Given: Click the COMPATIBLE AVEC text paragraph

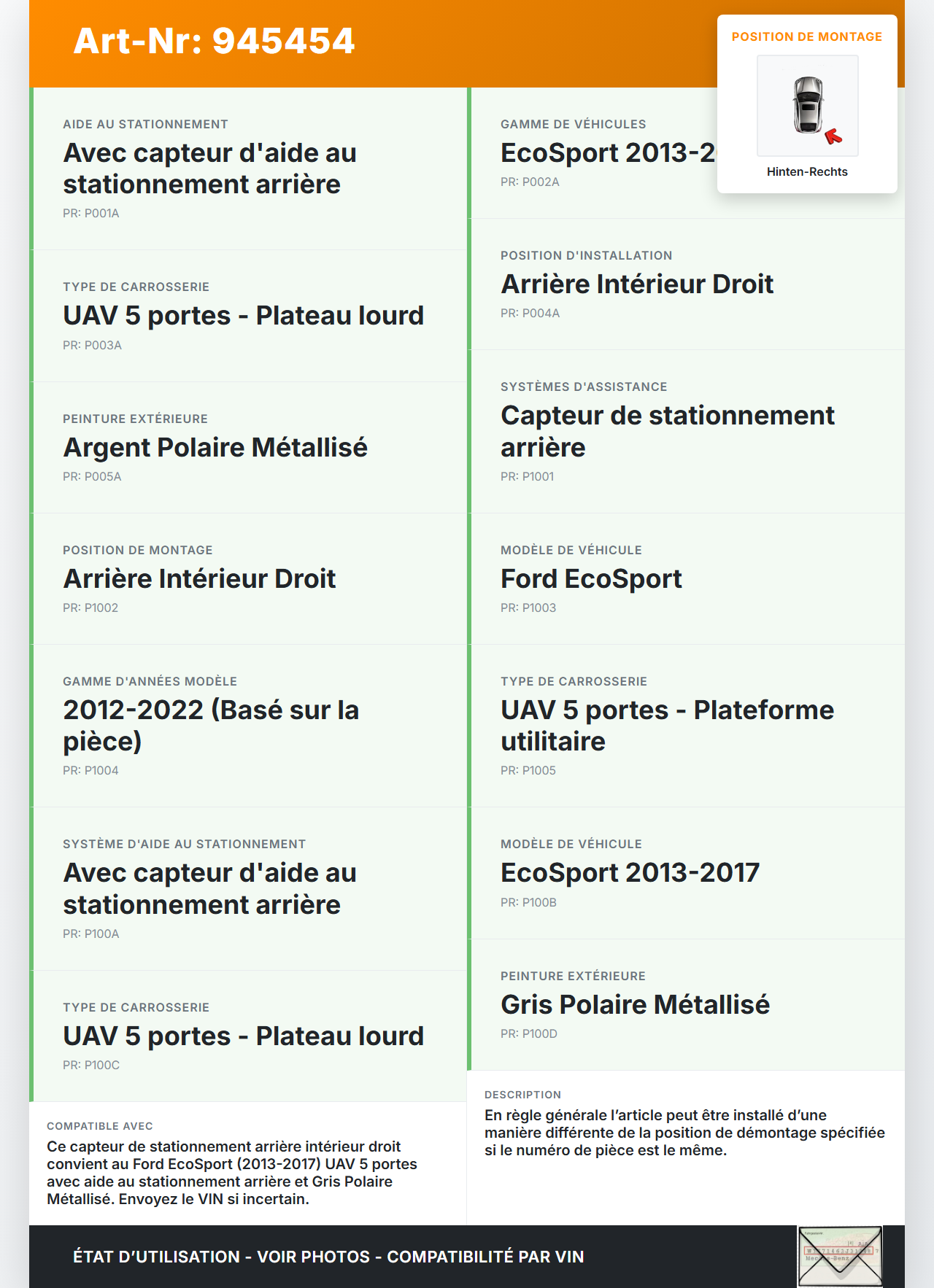Looking at the screenshot, I should coord(232,1172).
